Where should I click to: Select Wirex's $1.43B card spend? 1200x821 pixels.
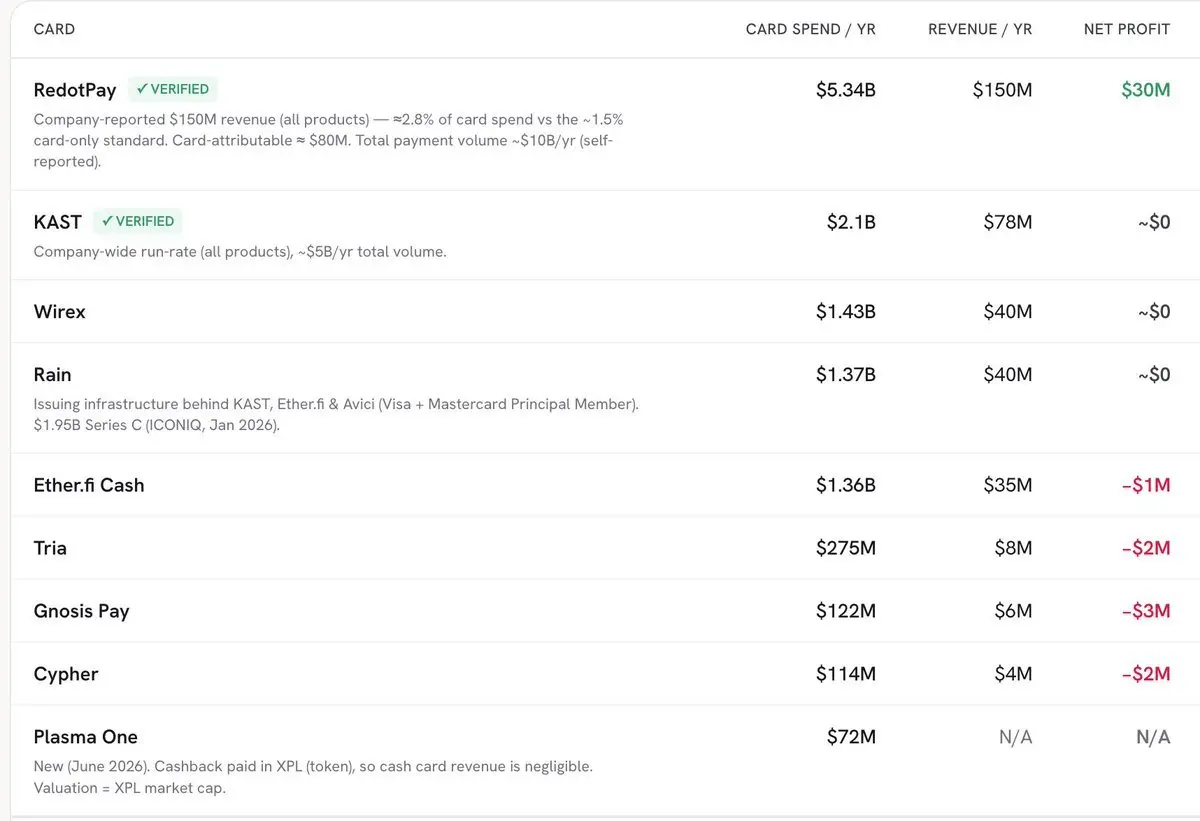pyautogui.click(x=846, y=312)
